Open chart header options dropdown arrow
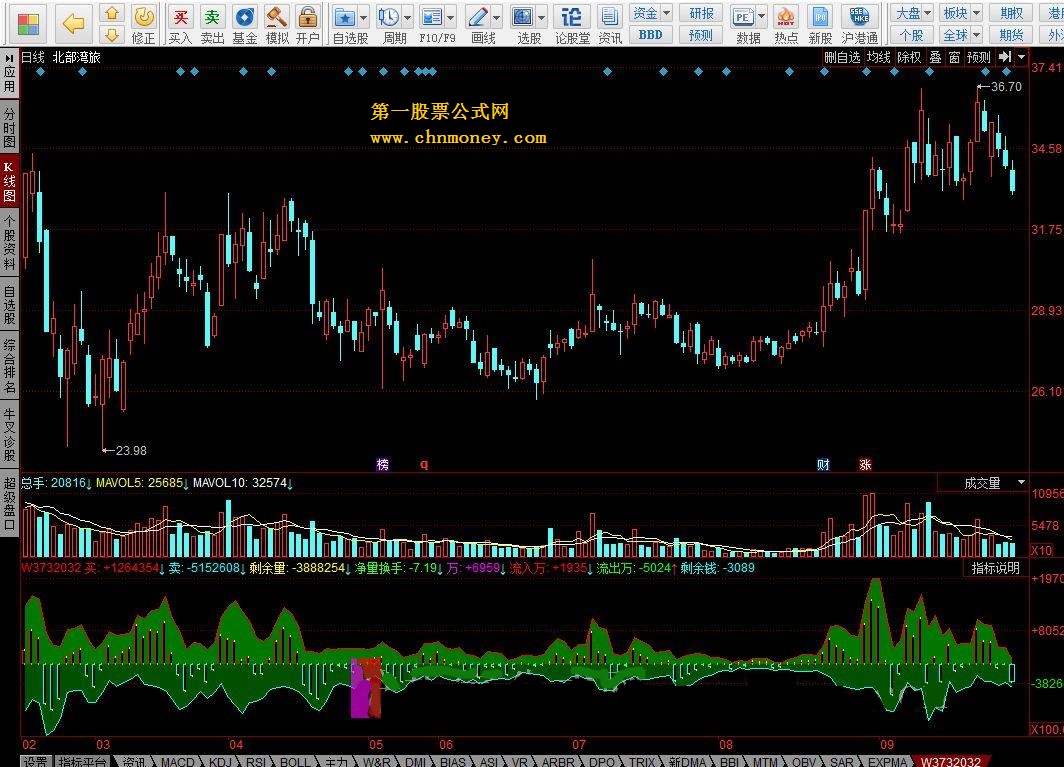The image size is (1064, 767). (x=1021, y=58)
